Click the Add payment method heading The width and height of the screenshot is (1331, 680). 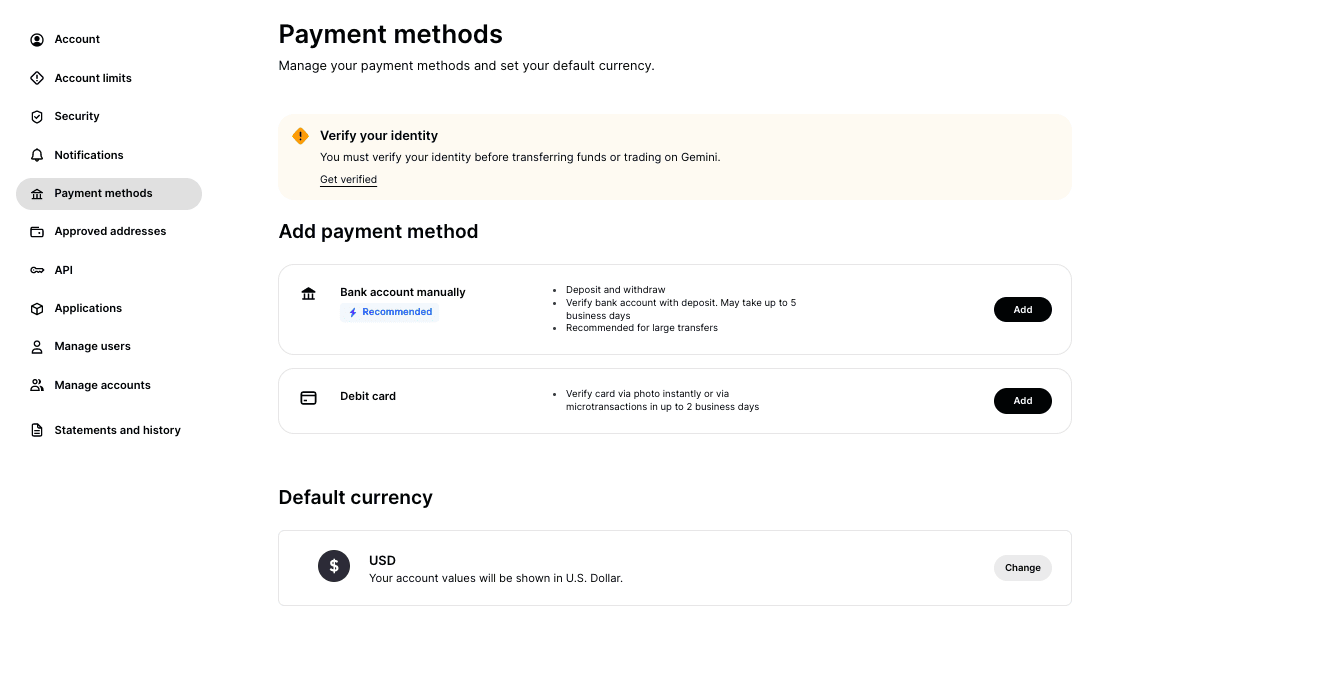[x=378, y=232]
